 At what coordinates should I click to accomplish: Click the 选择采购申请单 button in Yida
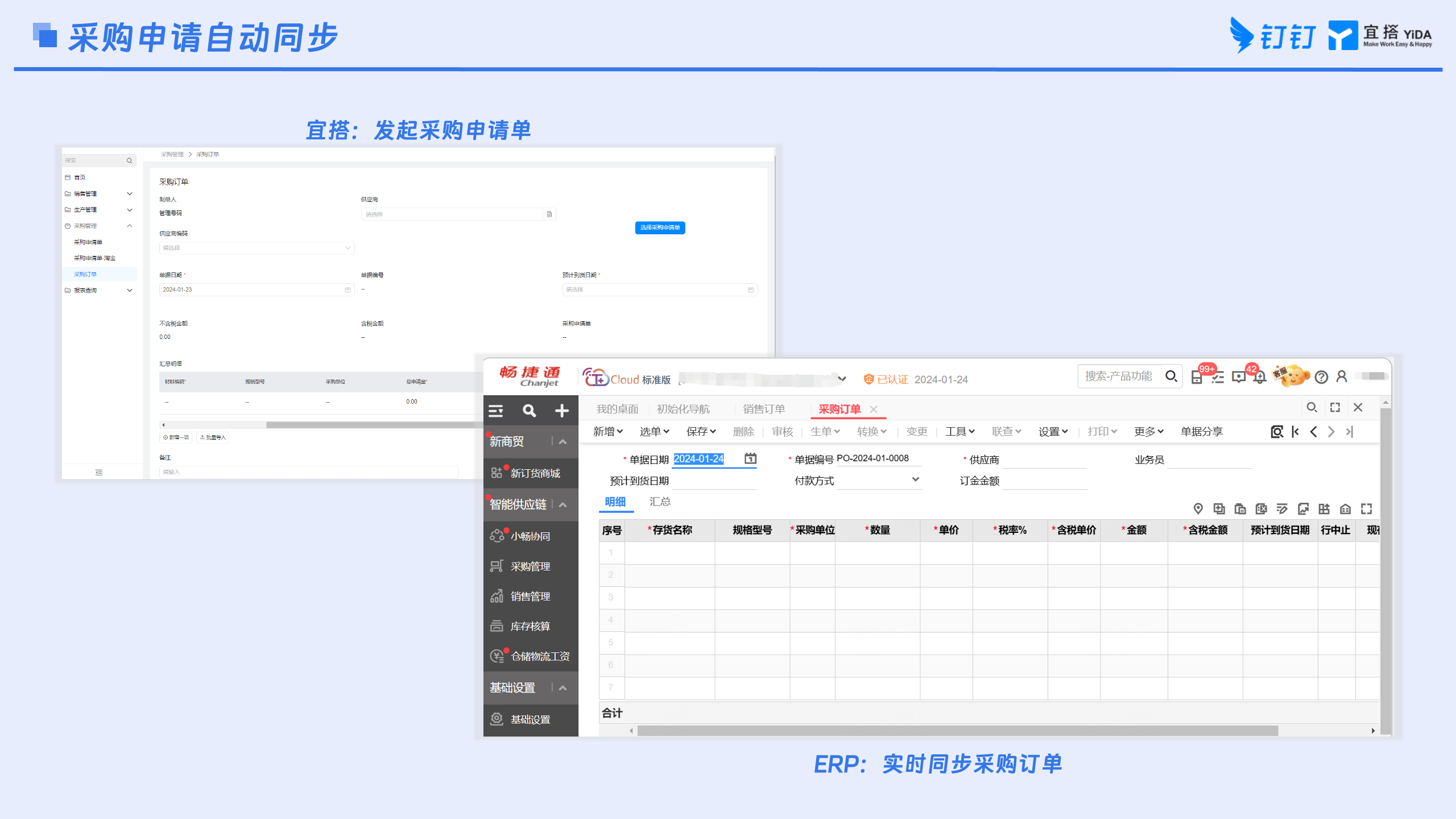click(660, 227)
